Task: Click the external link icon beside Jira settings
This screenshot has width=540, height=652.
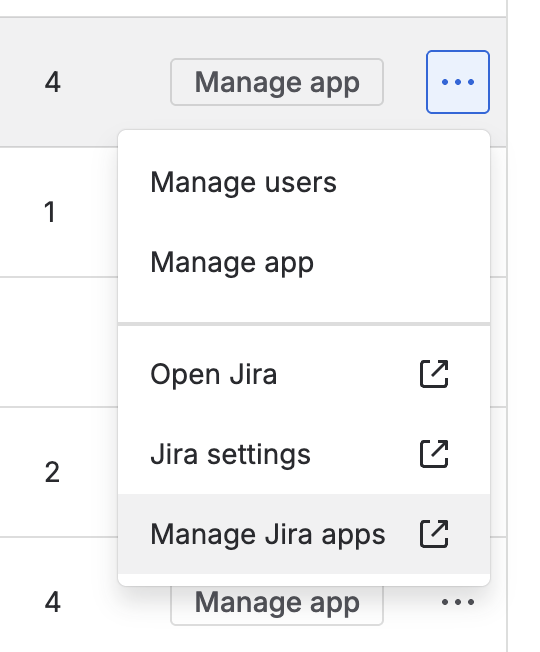Action: coord(434,454)
